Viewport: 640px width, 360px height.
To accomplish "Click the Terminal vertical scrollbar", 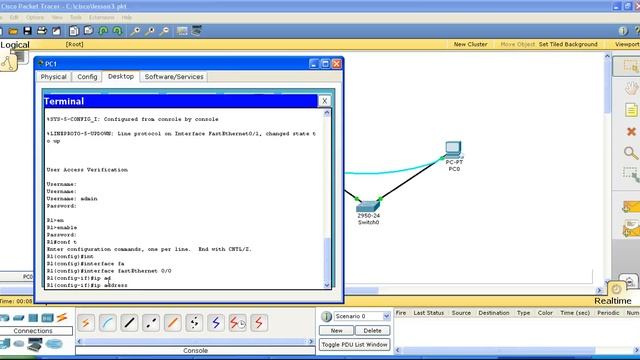I will tap(327, 199).
